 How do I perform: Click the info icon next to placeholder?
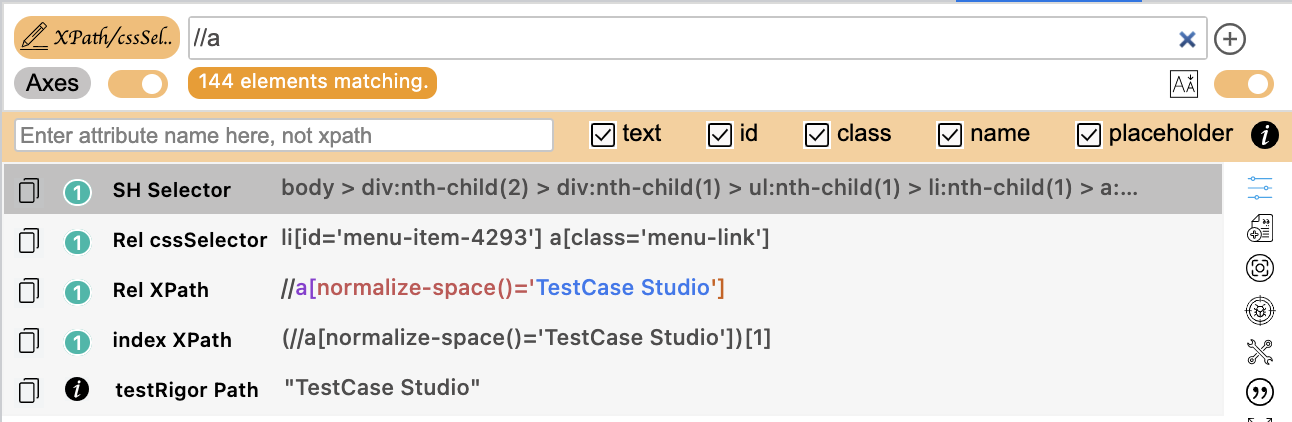coord(1265,135)
